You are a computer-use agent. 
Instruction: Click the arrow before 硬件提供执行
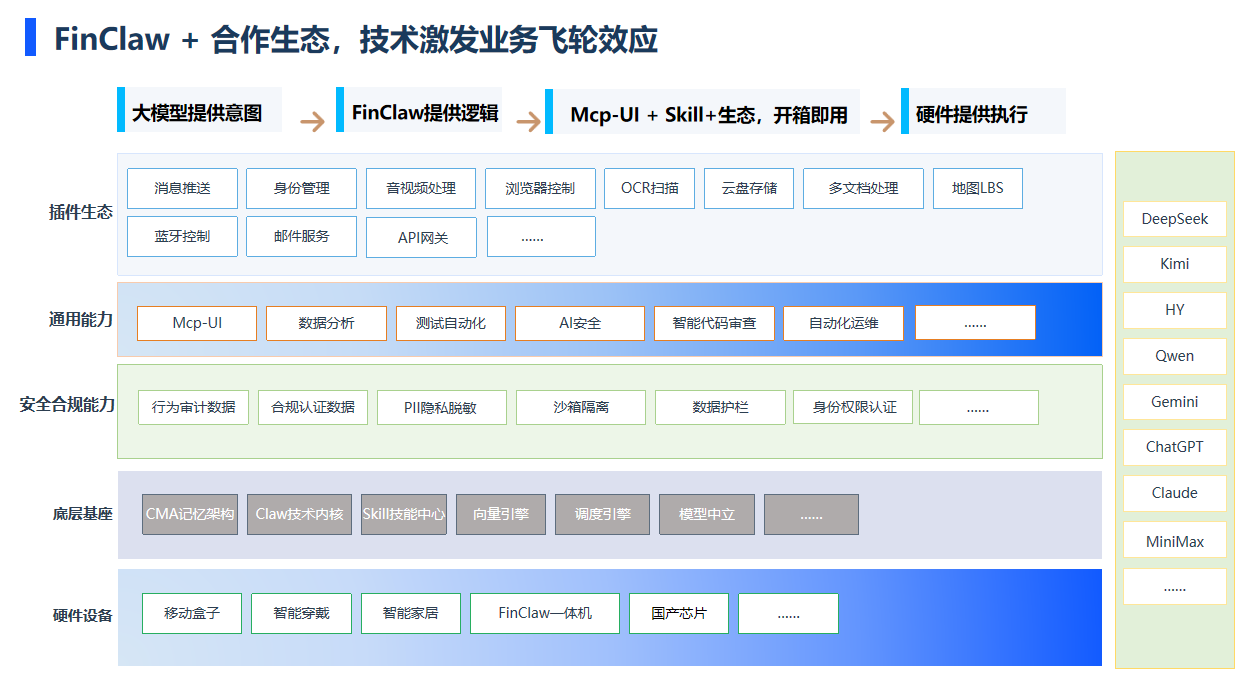coord(882,122)
